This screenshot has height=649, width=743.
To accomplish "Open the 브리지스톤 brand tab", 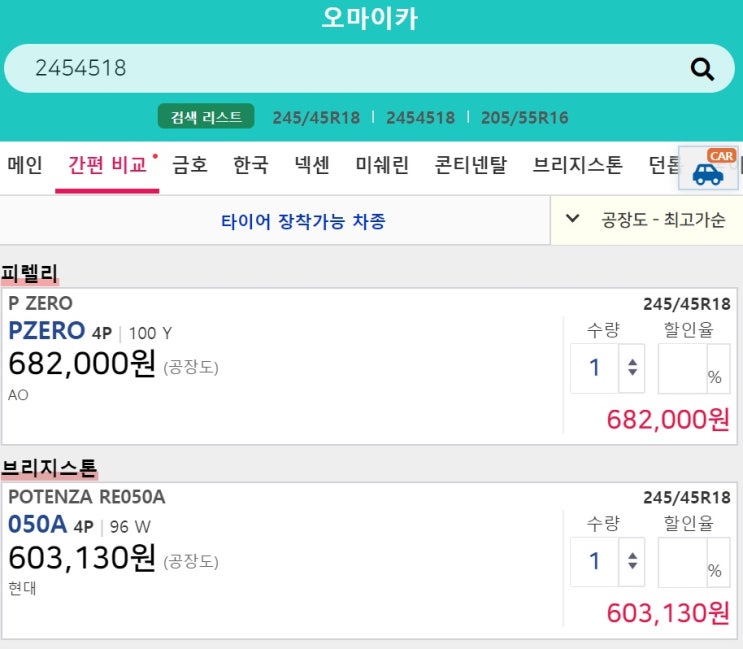I will click(577, 165).
